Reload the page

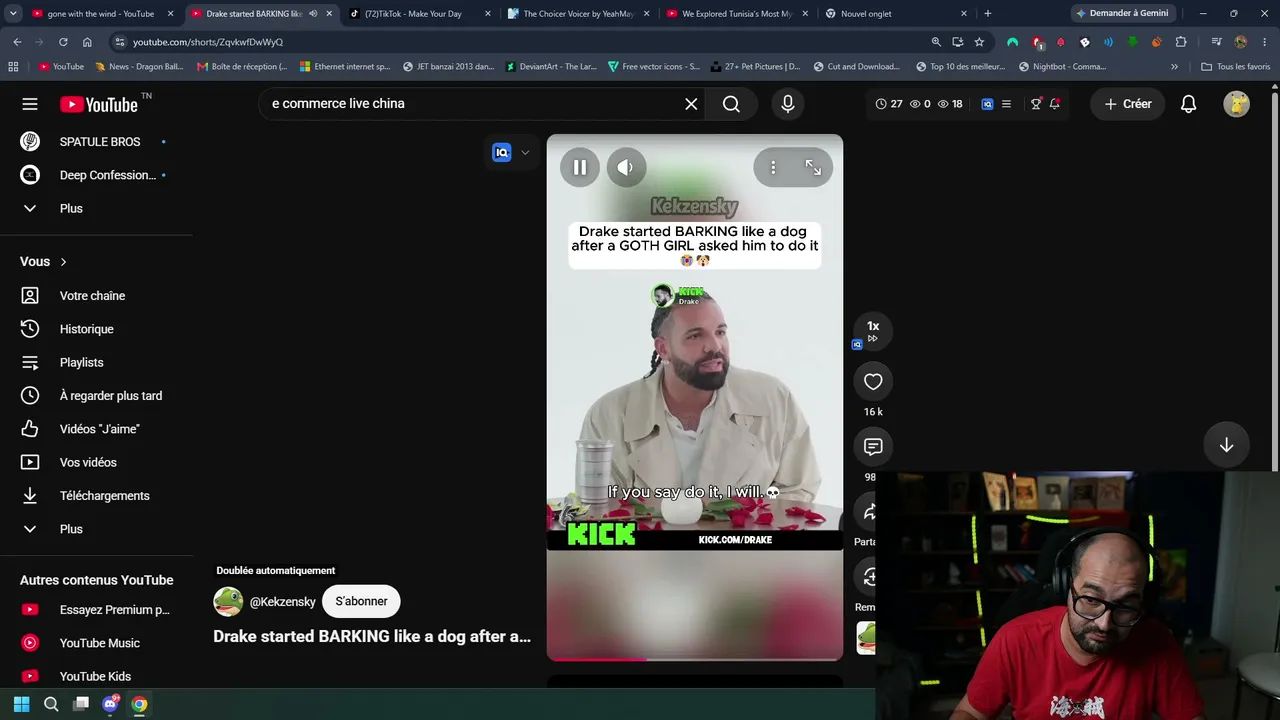[63, 42]
